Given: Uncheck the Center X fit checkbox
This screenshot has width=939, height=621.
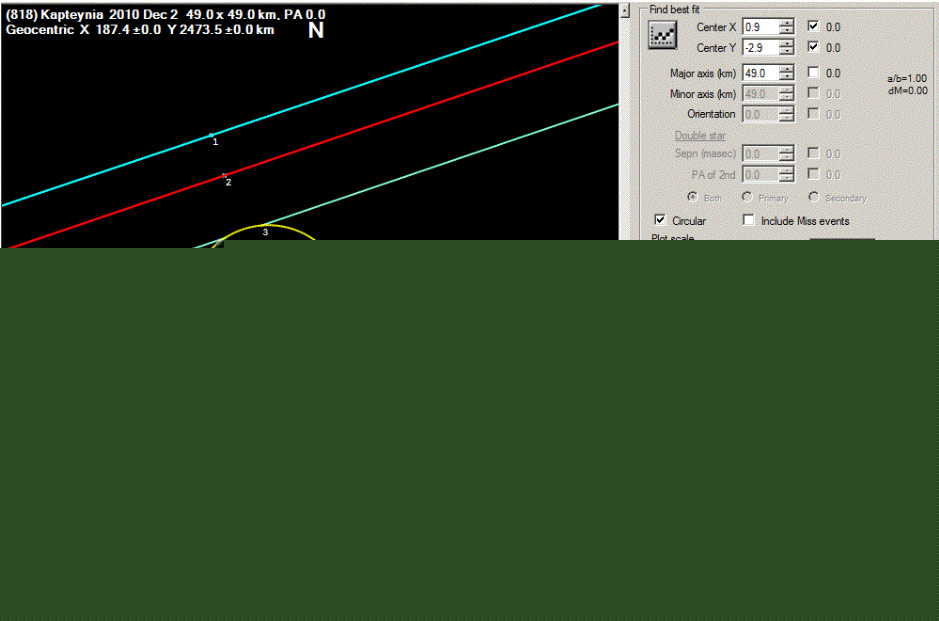Looking at the screenshot, I should [813, 26].
